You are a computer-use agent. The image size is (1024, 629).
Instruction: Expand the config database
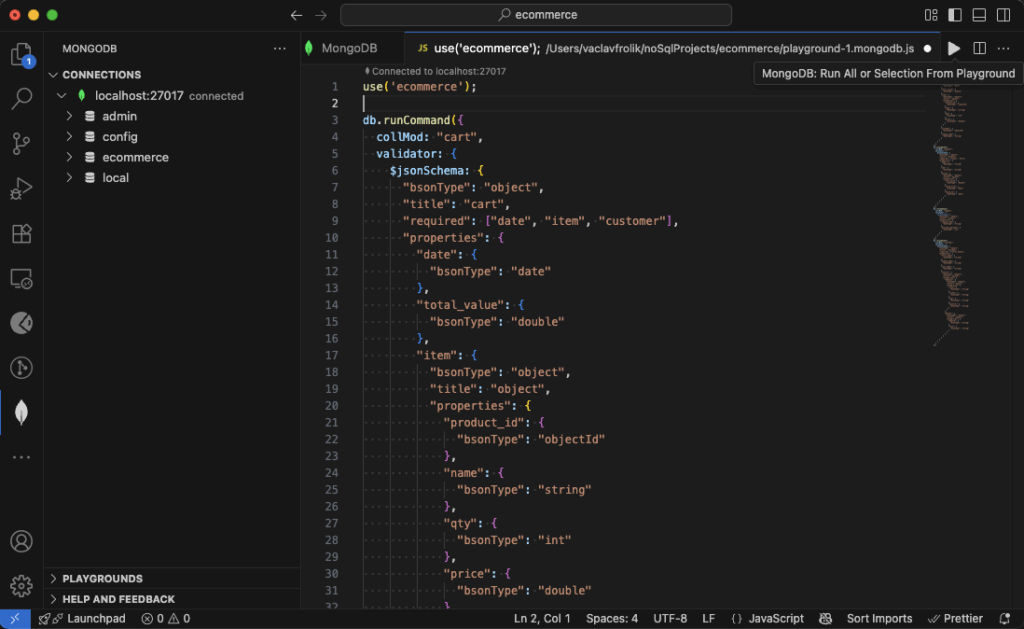(69, 137)
